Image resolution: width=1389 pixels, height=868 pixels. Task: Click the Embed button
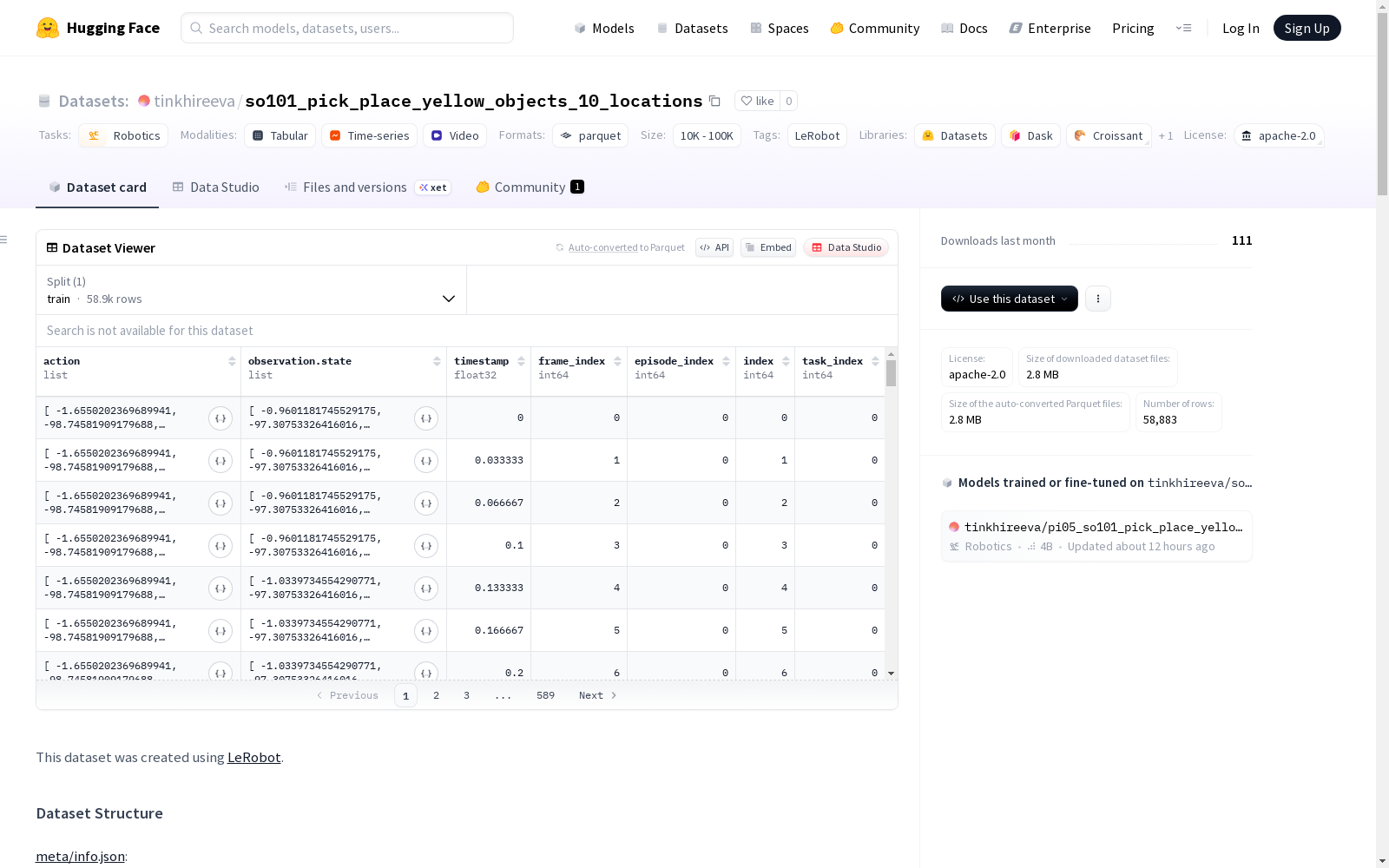(768, 247)
